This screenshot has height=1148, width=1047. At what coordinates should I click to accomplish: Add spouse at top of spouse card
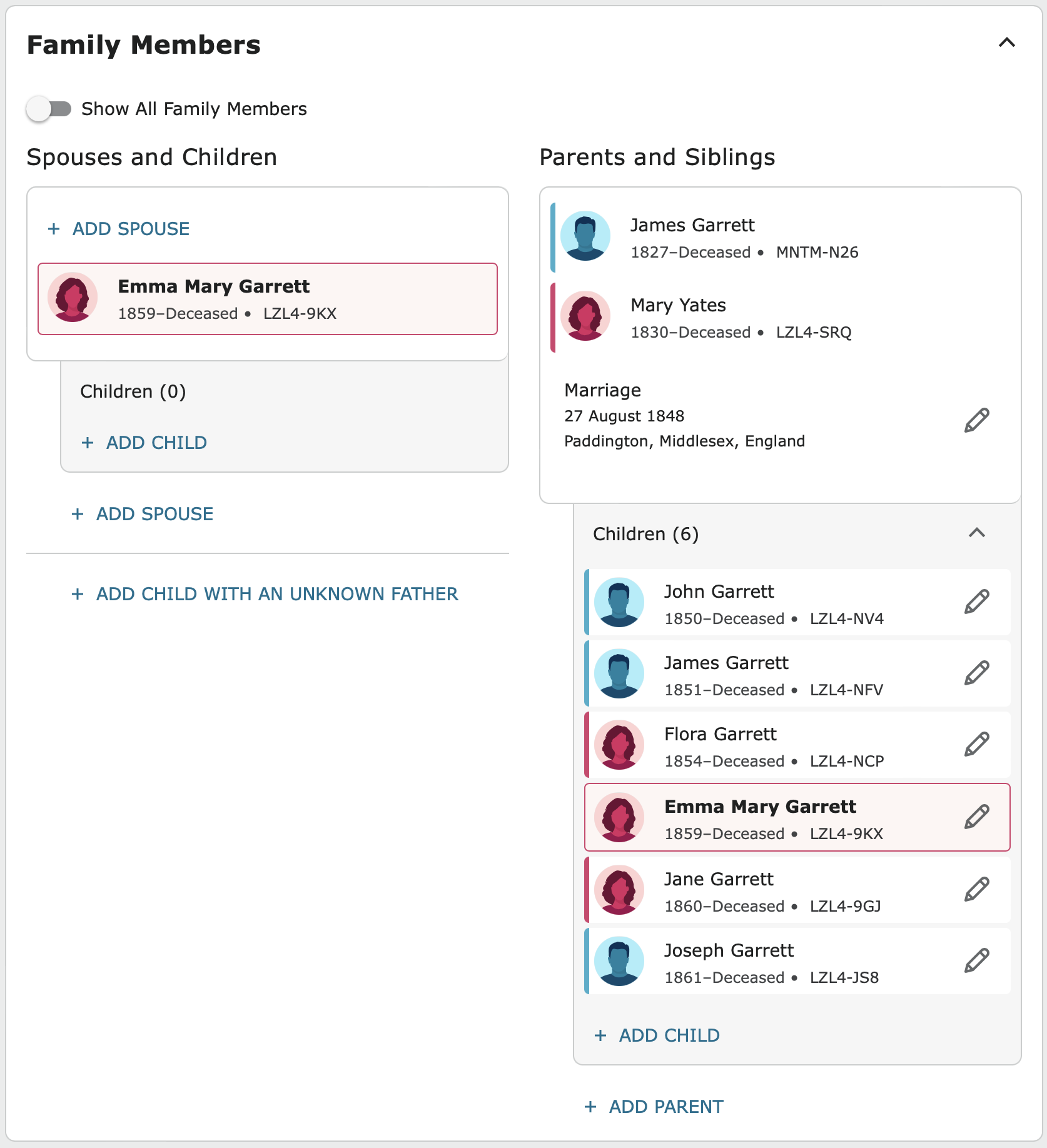(118, 229)
